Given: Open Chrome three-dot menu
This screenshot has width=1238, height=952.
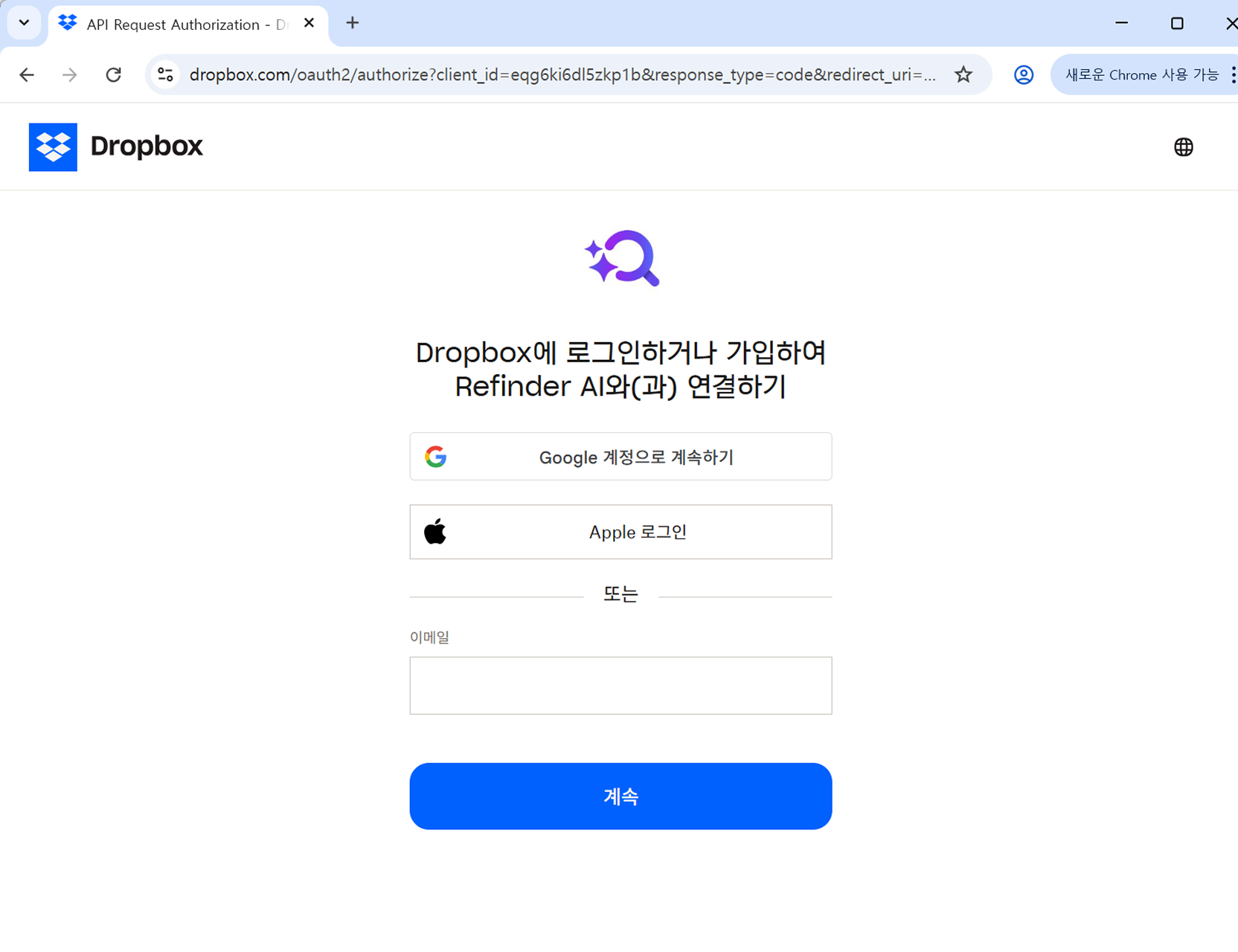Looking at the screenshot, I should (x=1233, y=74).
